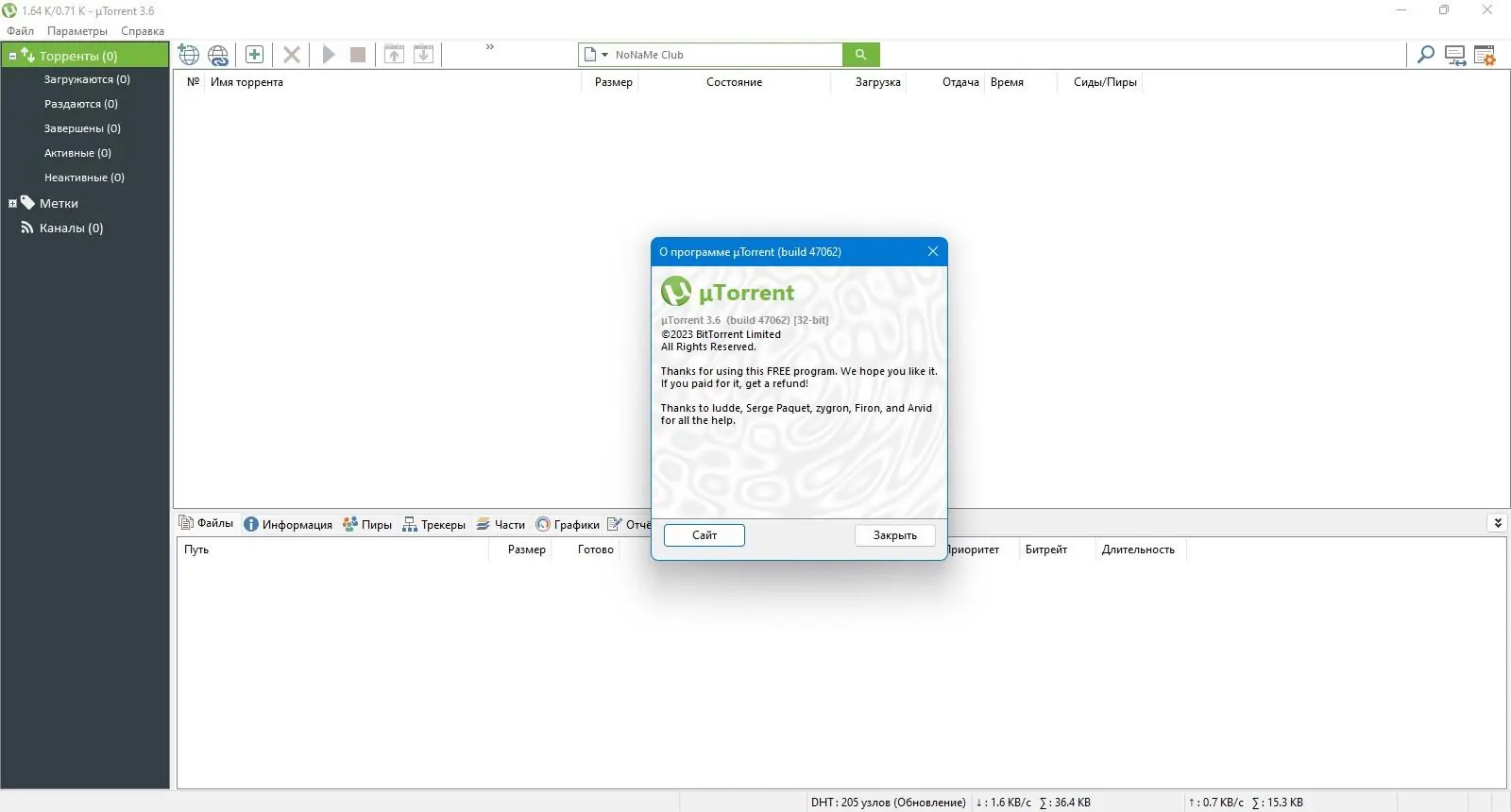Open the search provider dropdown arrow
Screen dimensions: 1511x812
(605, 55)
